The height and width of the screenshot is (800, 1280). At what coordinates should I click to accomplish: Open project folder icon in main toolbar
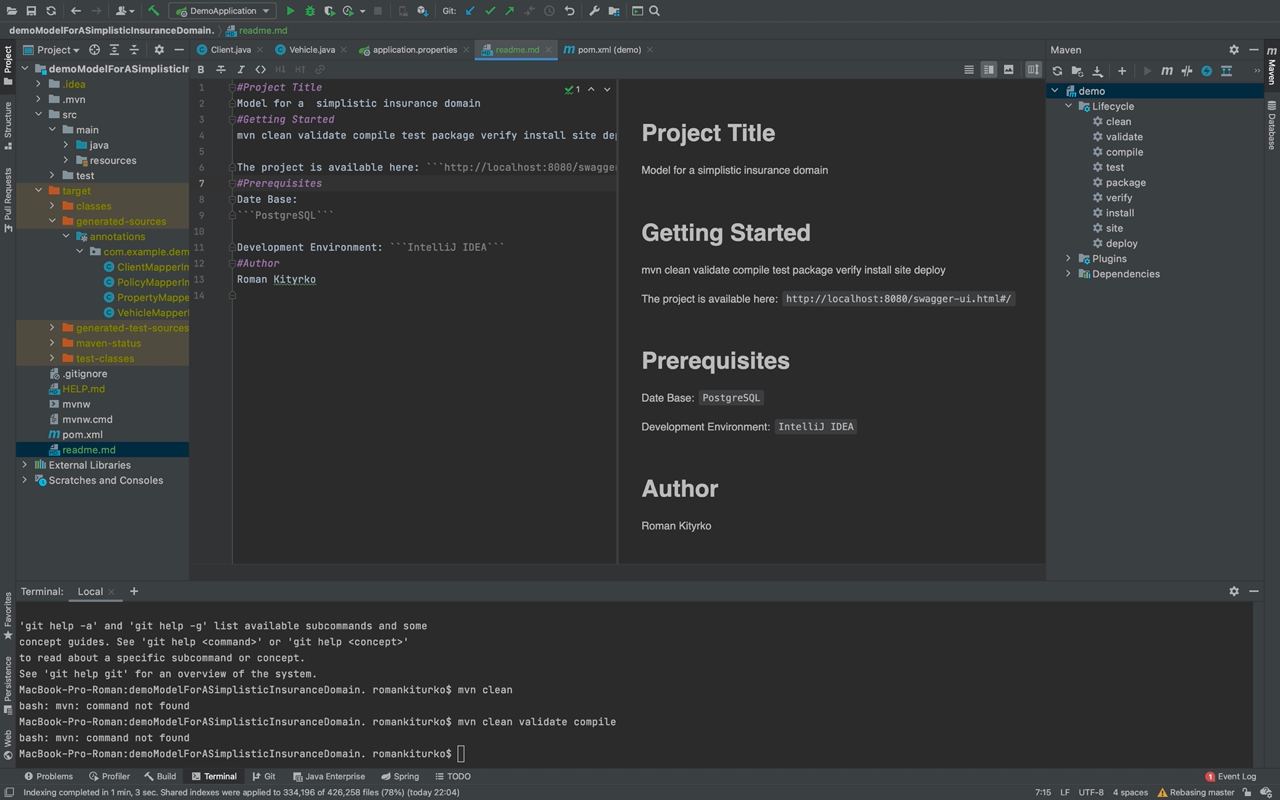11,11
